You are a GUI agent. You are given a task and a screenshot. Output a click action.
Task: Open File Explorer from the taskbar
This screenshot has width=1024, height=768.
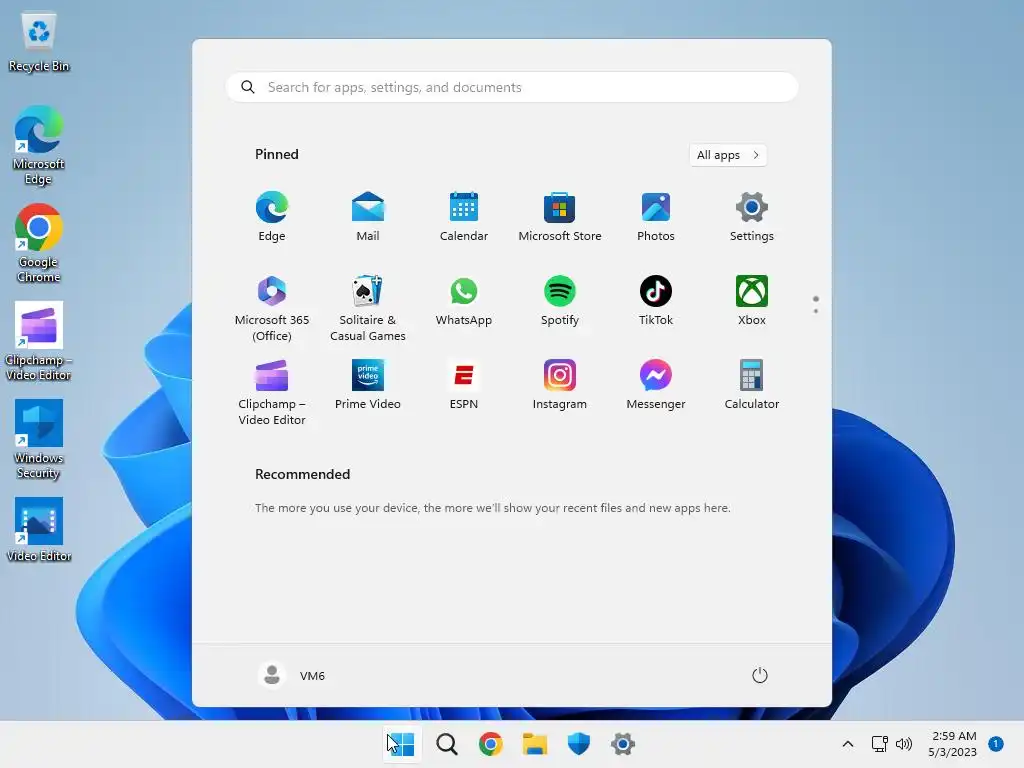[x=535, y=744]
